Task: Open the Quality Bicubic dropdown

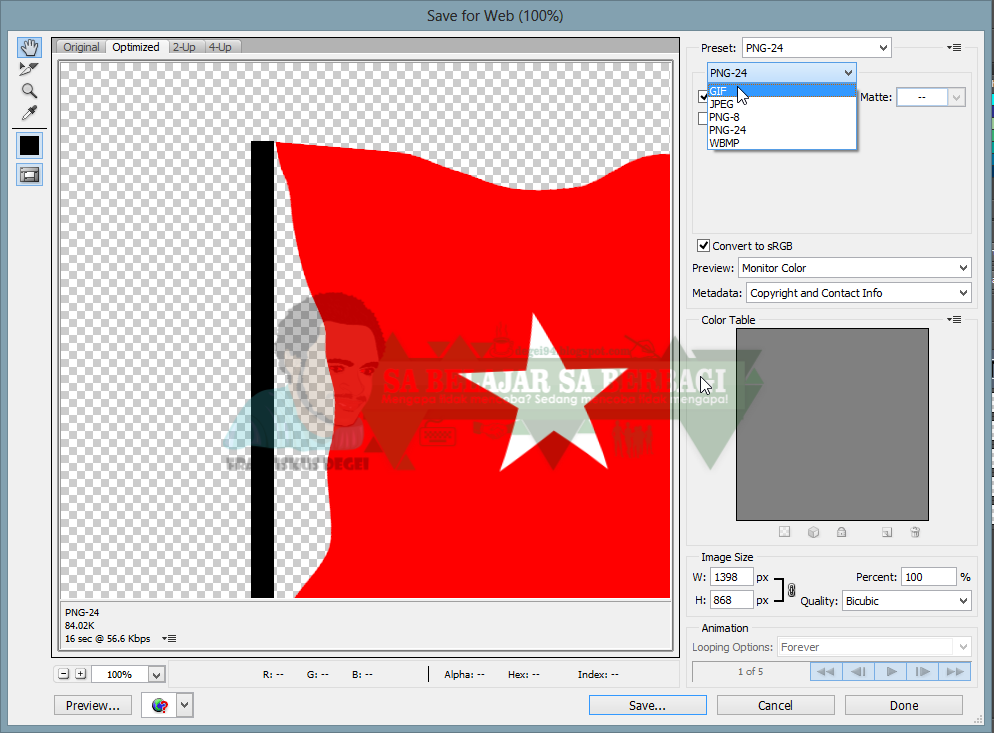Action: pyautogui.click(x=907, y=600)
